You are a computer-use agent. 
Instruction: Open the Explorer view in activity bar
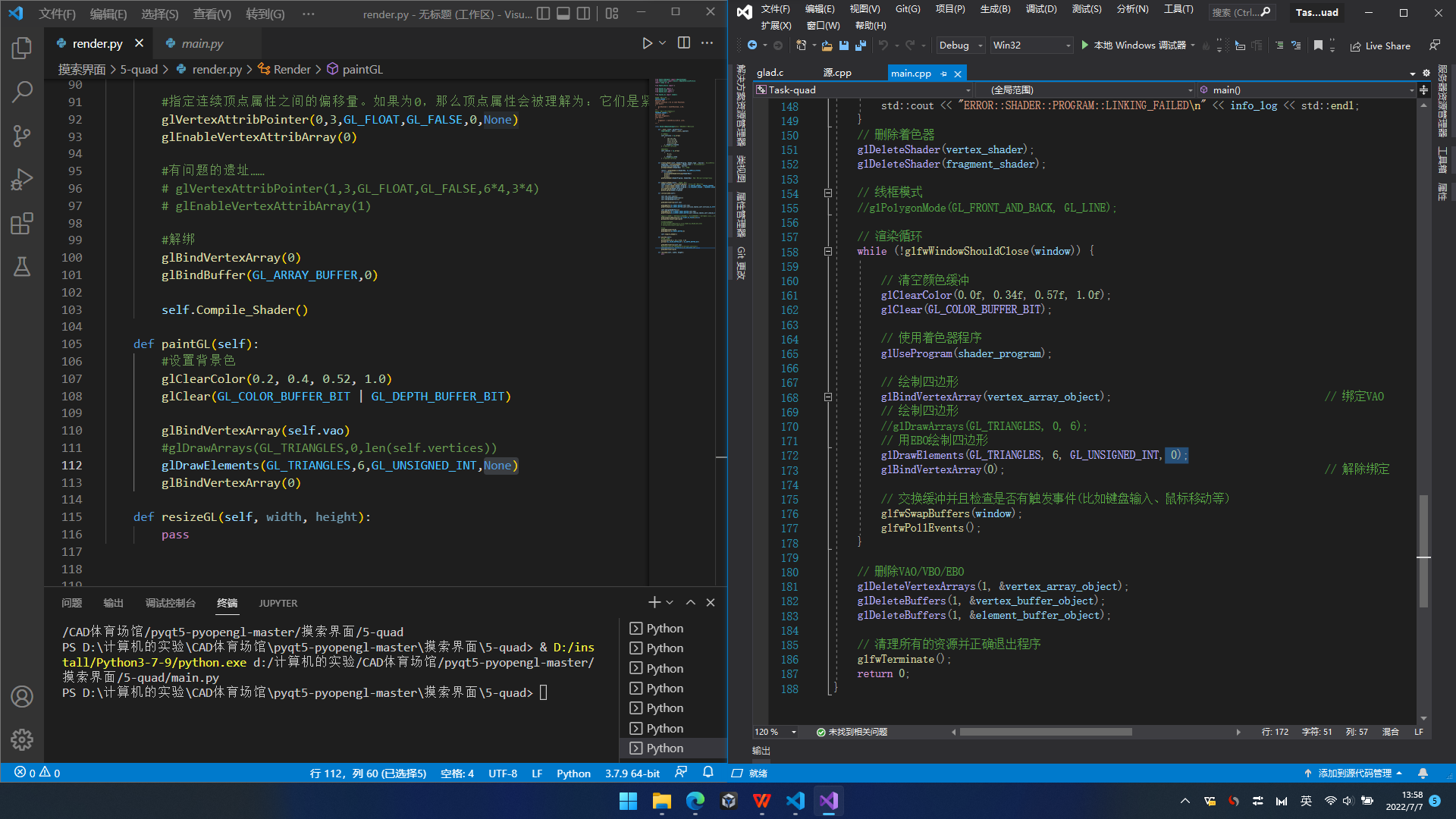22,49
